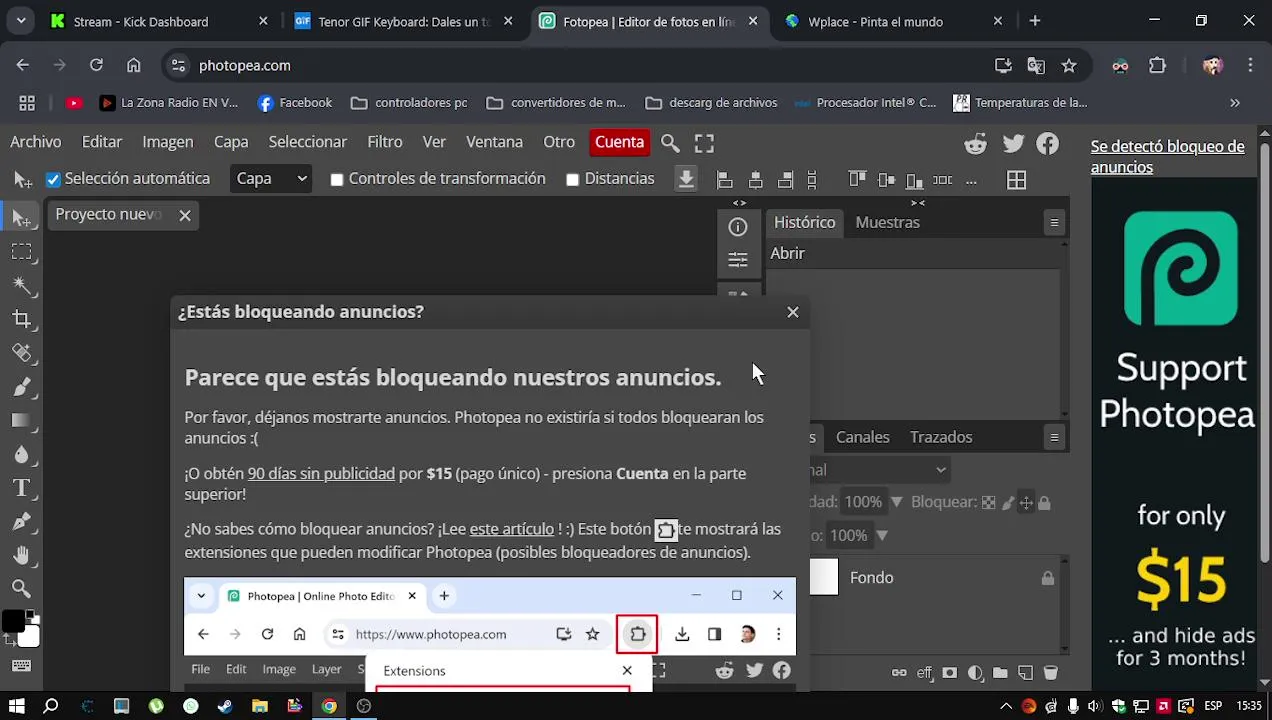Select the Healing eyedropper tool icon
Viewport: 1272px width, 720px height.
coord(21,352)
